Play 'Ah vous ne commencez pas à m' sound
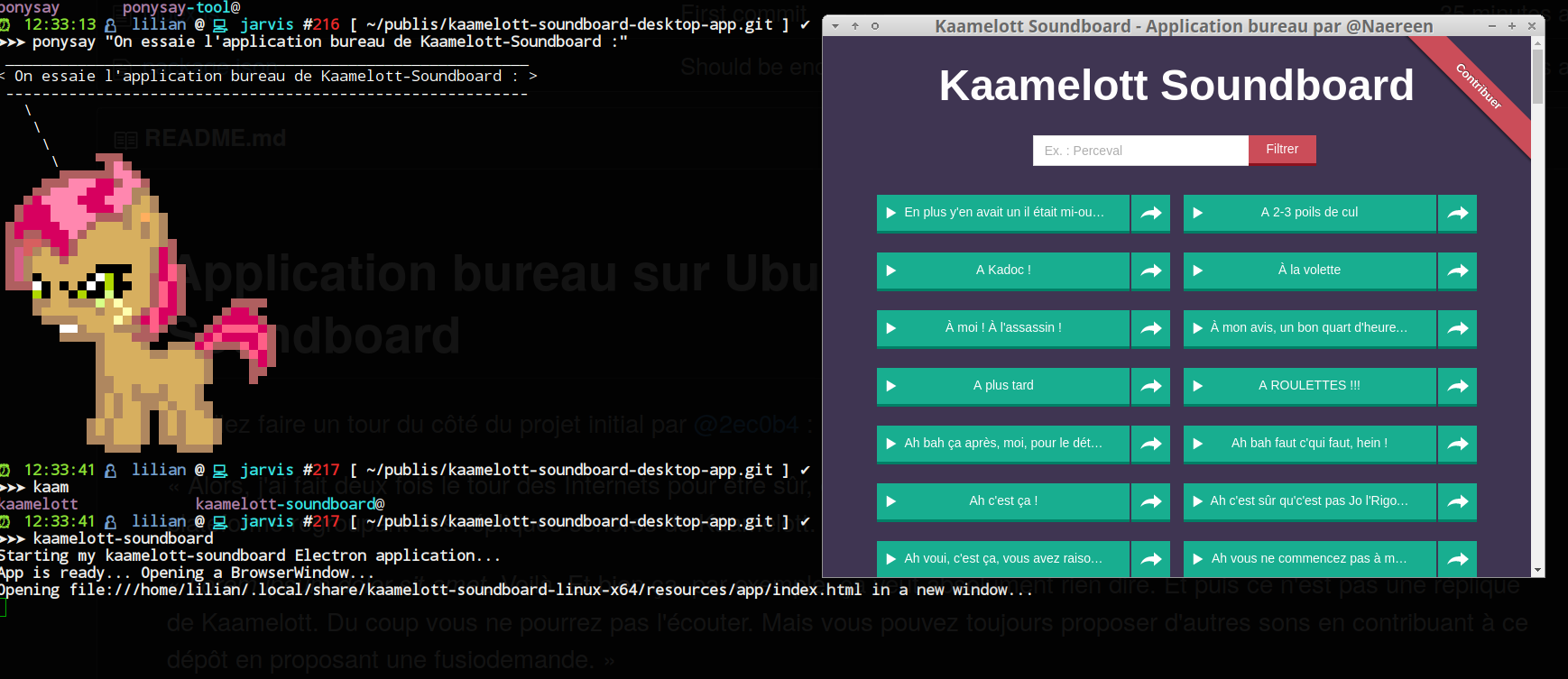1568x679 pixels. 1309,558
